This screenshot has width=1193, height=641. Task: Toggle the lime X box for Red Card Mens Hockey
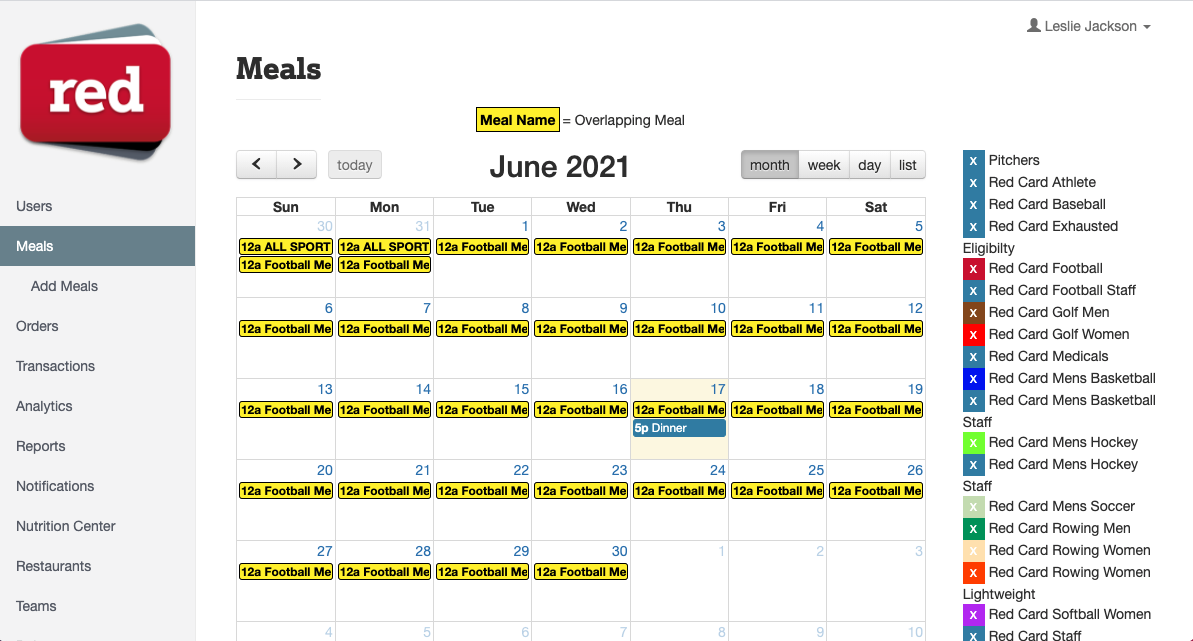(x=973, y=443)
